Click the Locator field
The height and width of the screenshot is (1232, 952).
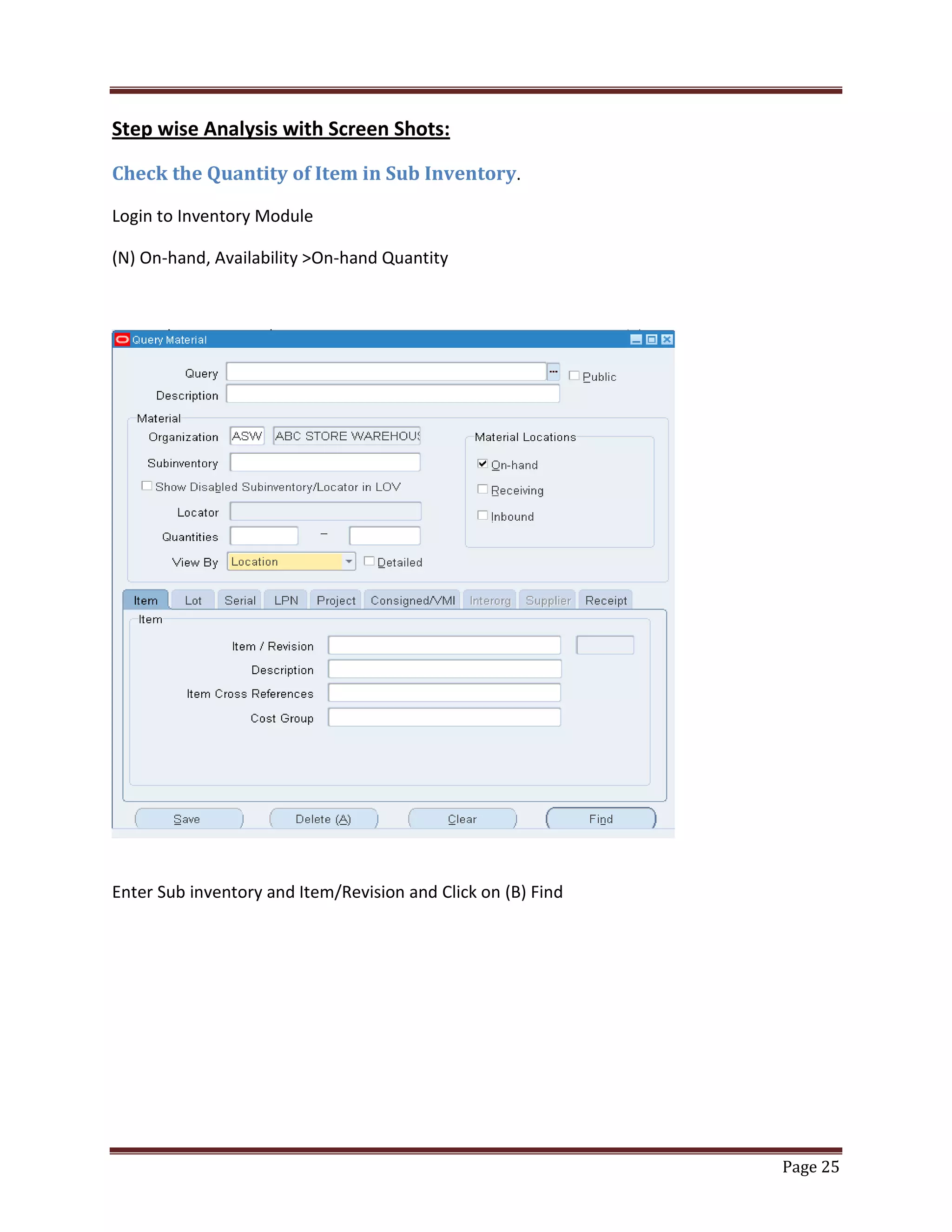coord(325,511)
